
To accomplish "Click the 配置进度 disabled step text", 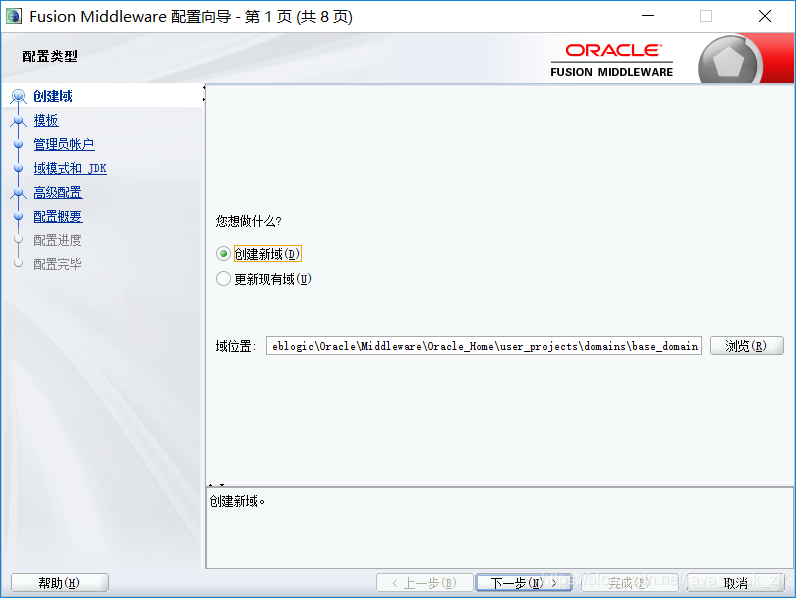I will point(57,240).
